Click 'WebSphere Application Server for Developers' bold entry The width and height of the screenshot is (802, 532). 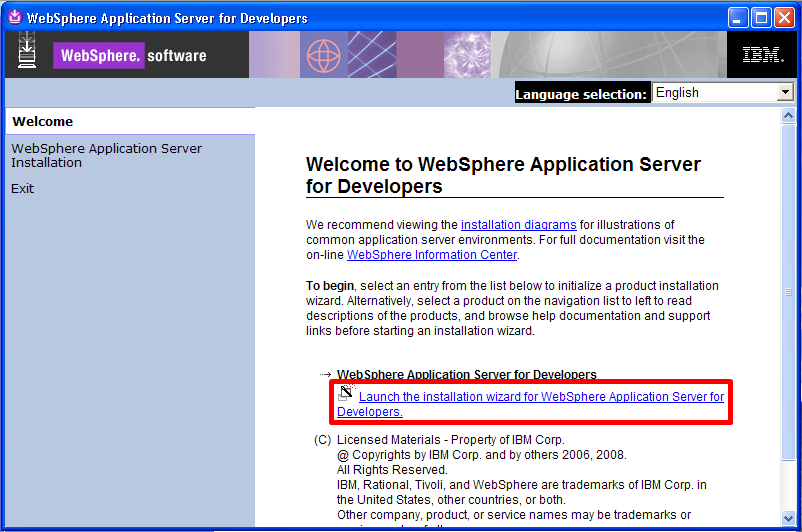click(x=466, y=374)
